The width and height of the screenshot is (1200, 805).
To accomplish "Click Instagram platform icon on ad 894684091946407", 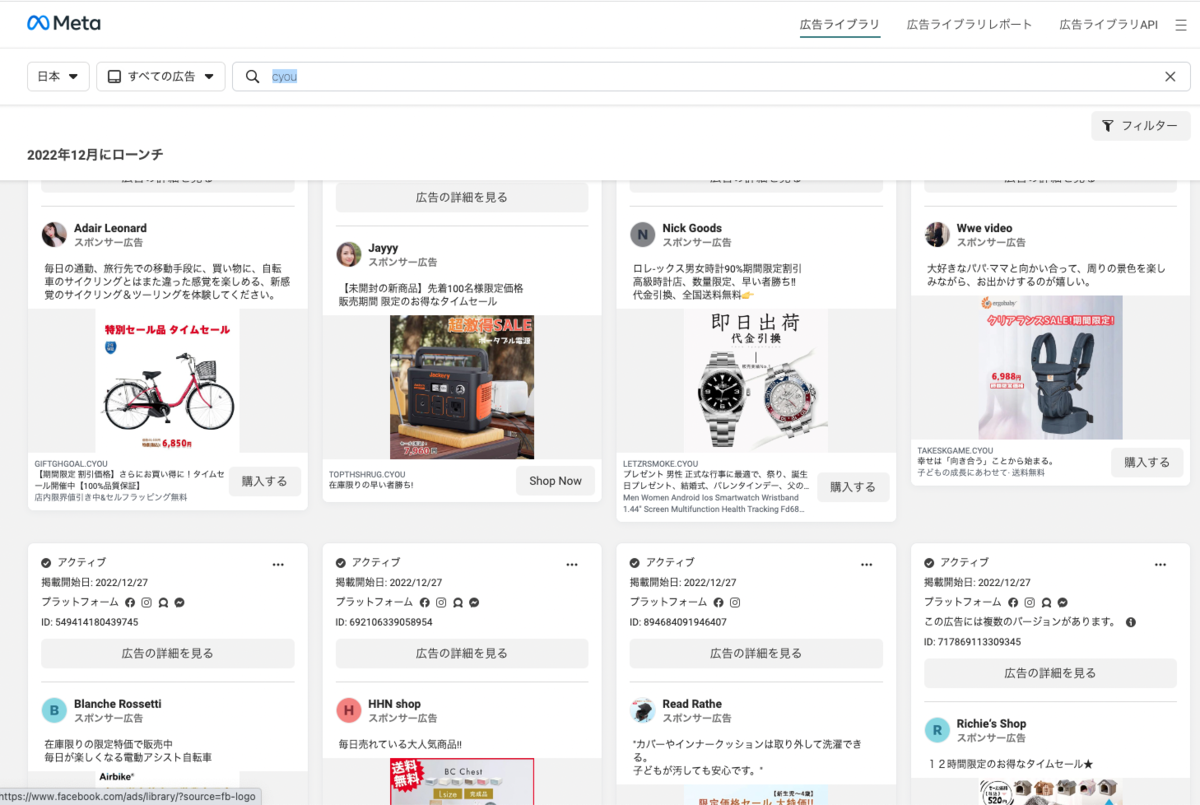I will coord(734,603).
